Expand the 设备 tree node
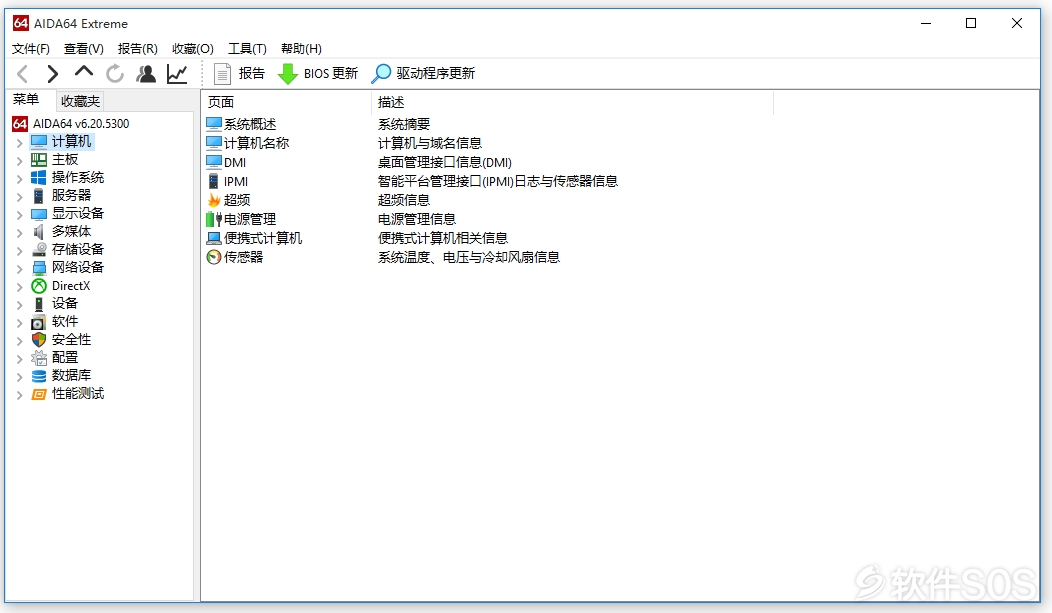The height and width of the screenshot is (613, 1052). (19, 305)
